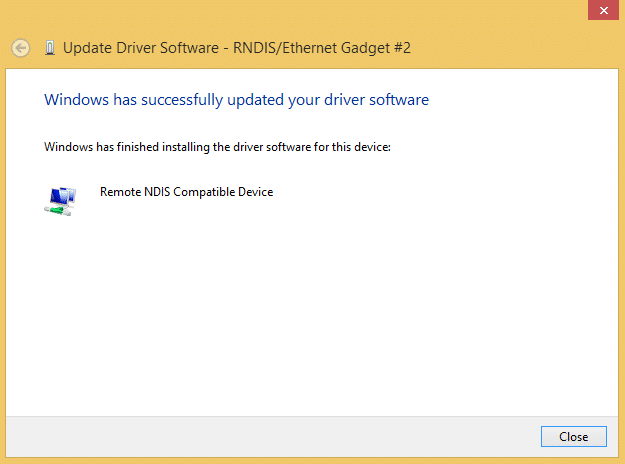Click the left yellow window border
This screenshot has width=625, height=464.
pos(3,250)
